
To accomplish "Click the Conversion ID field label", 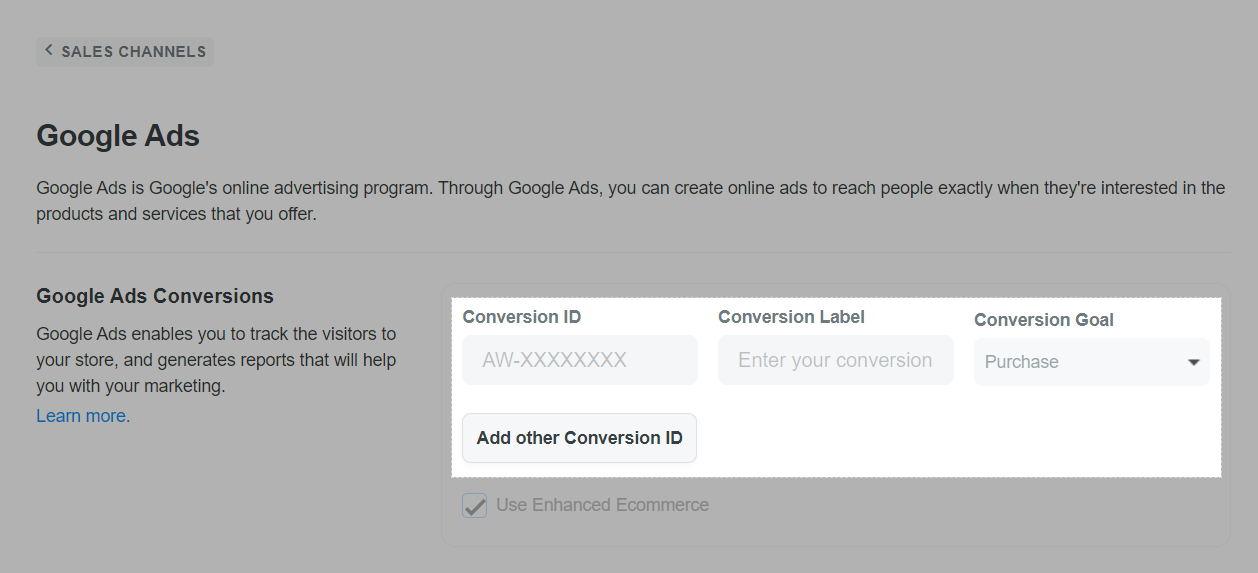I will [x=521, y=317].
